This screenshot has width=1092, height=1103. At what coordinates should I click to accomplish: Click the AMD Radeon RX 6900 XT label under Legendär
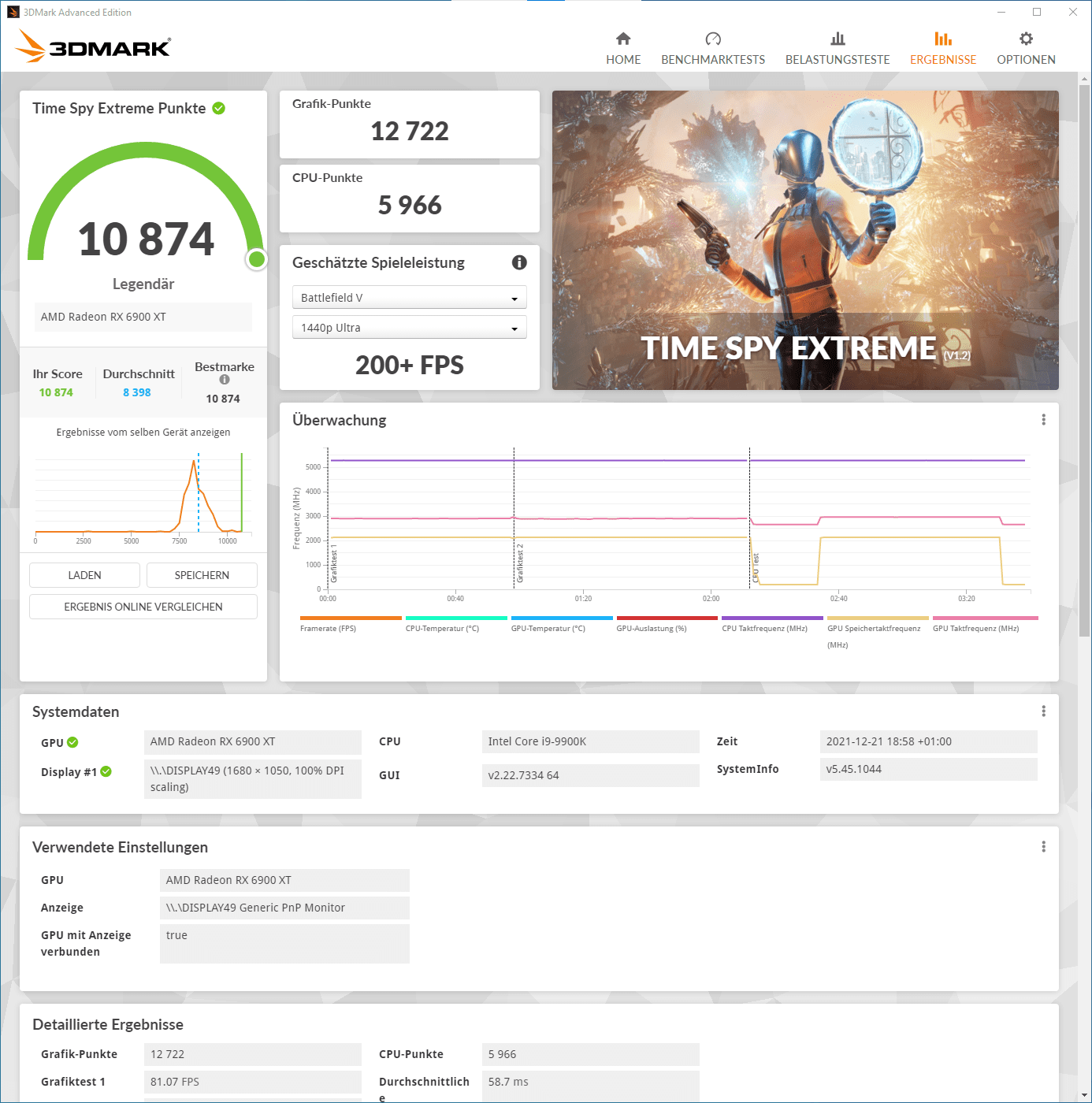[x=143, y=317]
